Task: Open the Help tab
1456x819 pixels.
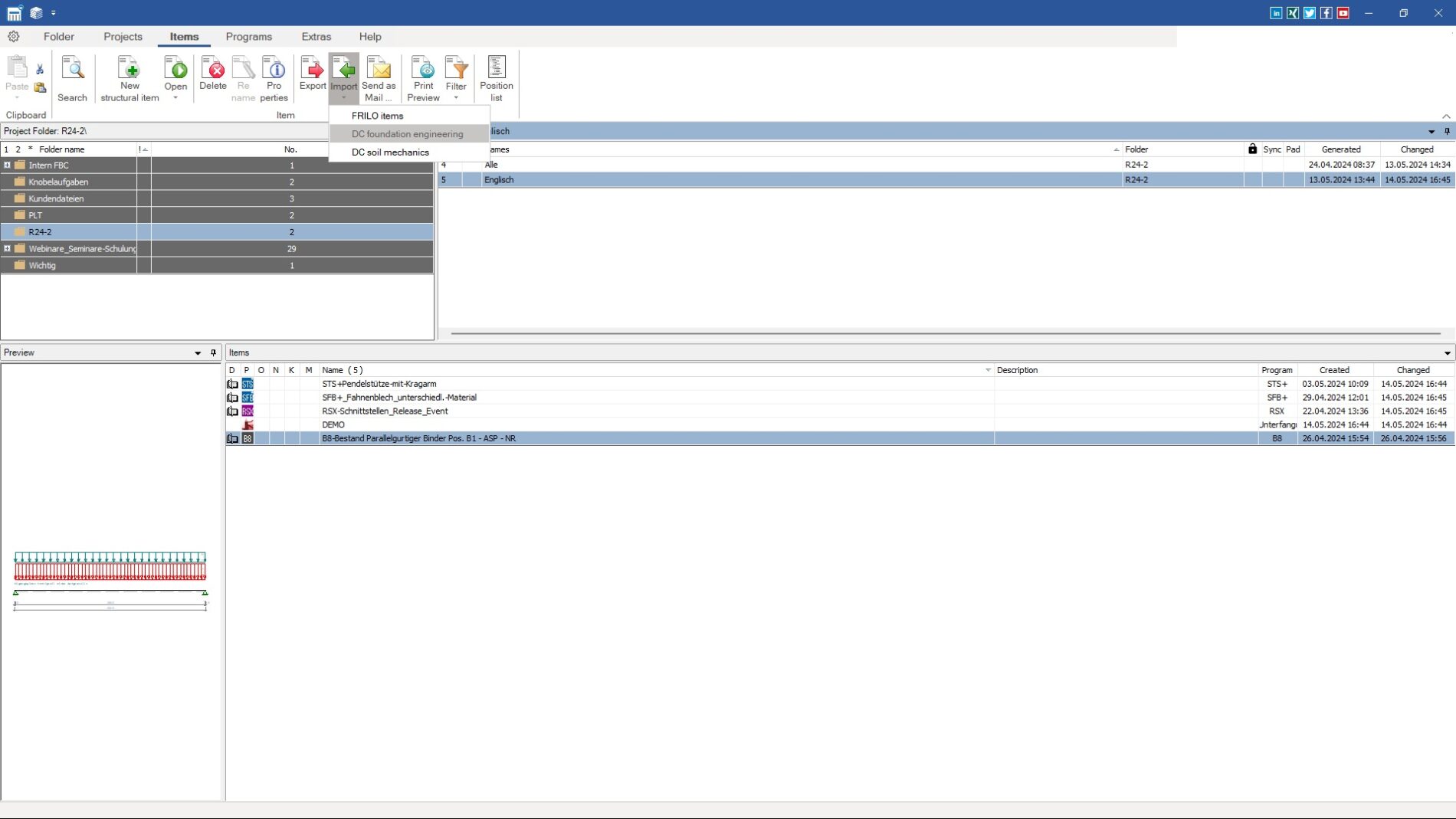Action: pyautogui.click(x=370, y=37)
